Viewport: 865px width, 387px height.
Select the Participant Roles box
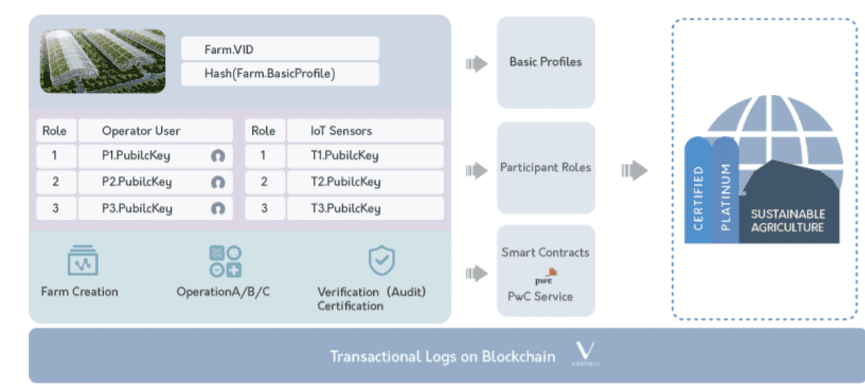(x=546, y=168)
